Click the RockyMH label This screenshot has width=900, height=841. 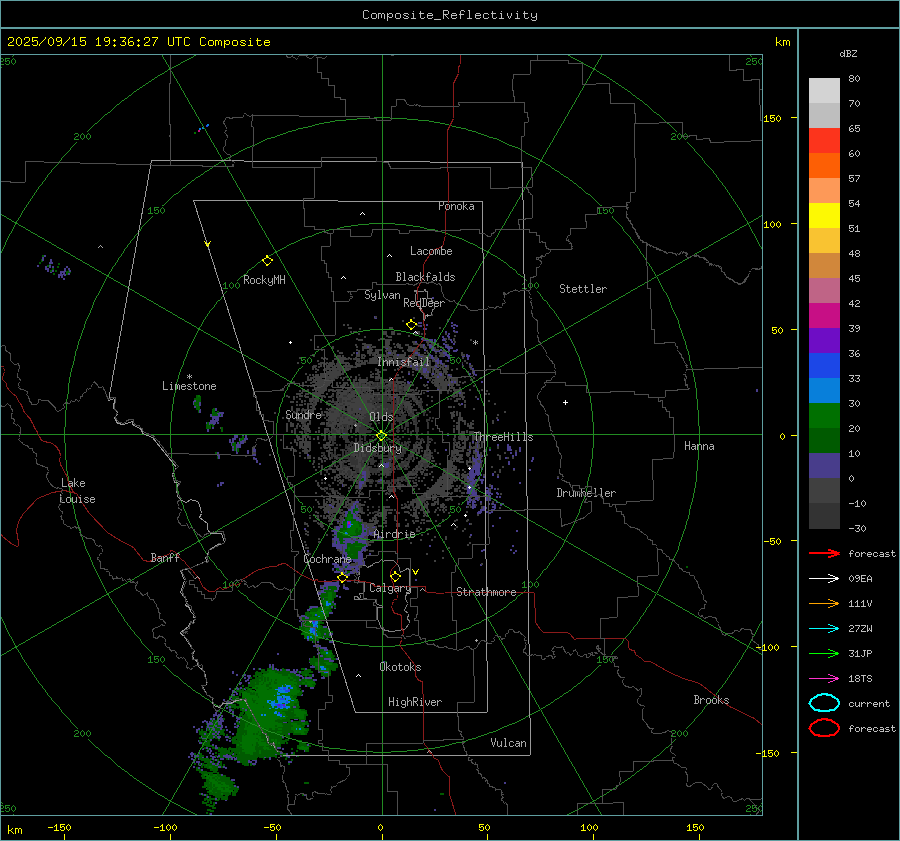pos(264,280)
